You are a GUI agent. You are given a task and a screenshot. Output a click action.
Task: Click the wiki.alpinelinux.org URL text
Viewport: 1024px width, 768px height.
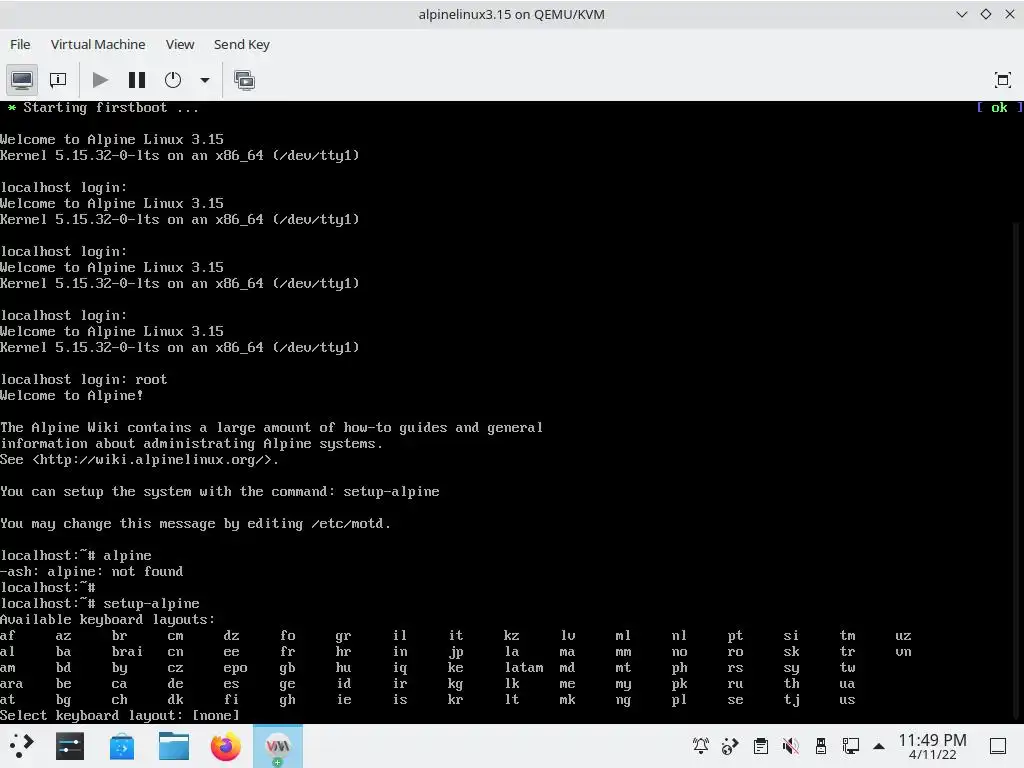[155, 460]
